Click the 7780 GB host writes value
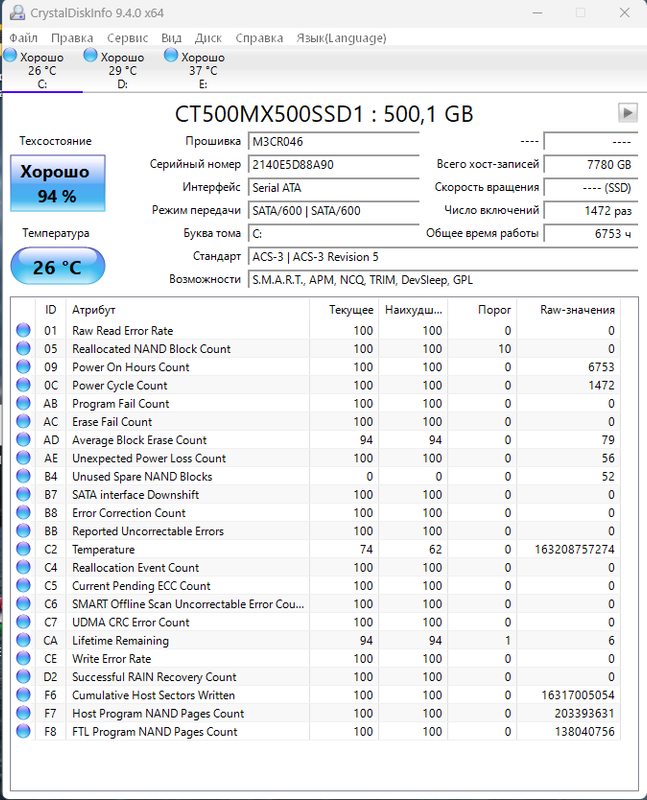 click(x=590, y=164)
